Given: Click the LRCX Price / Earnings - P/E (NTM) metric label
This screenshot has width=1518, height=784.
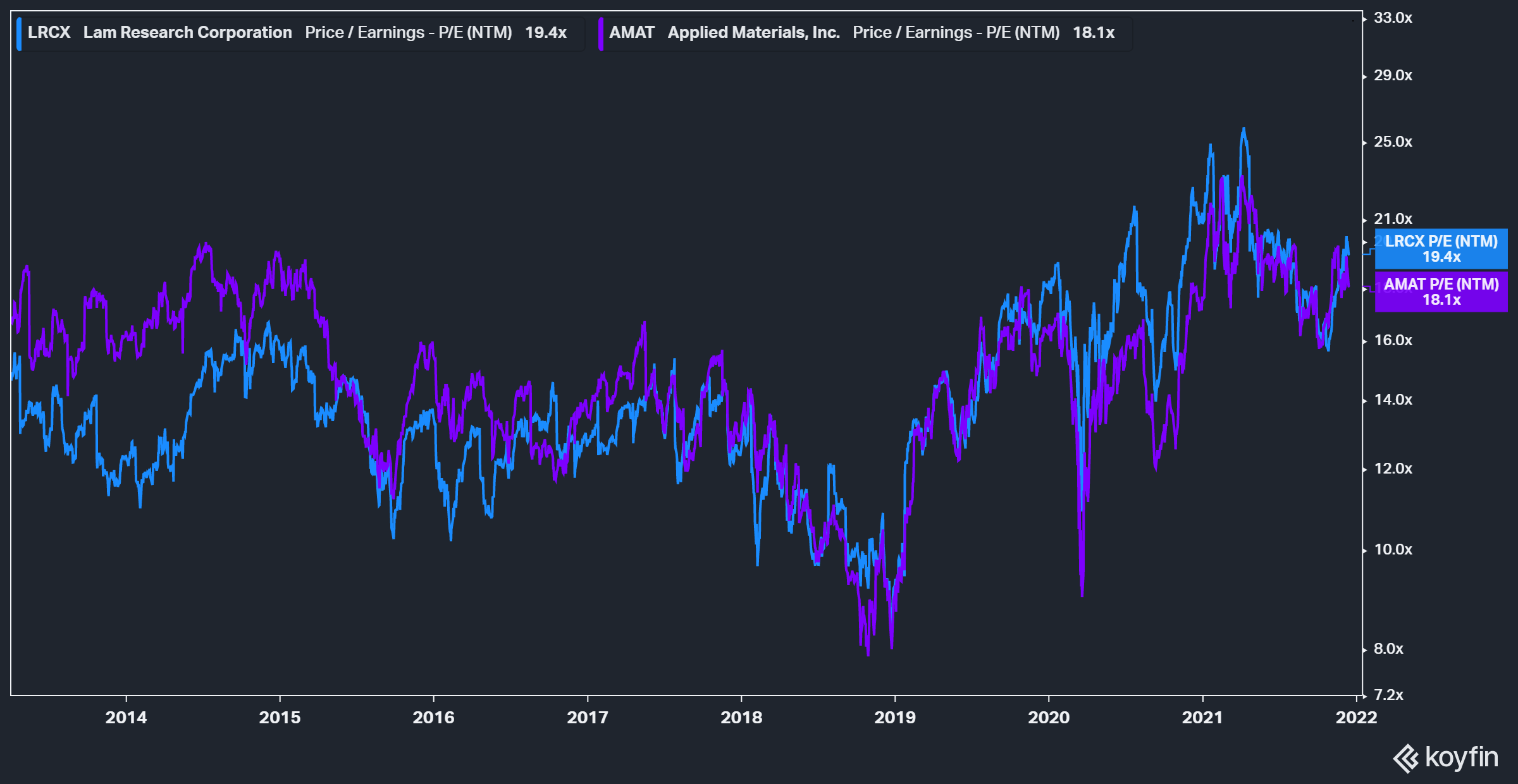Looking at the screenshot, I should 409,32.
